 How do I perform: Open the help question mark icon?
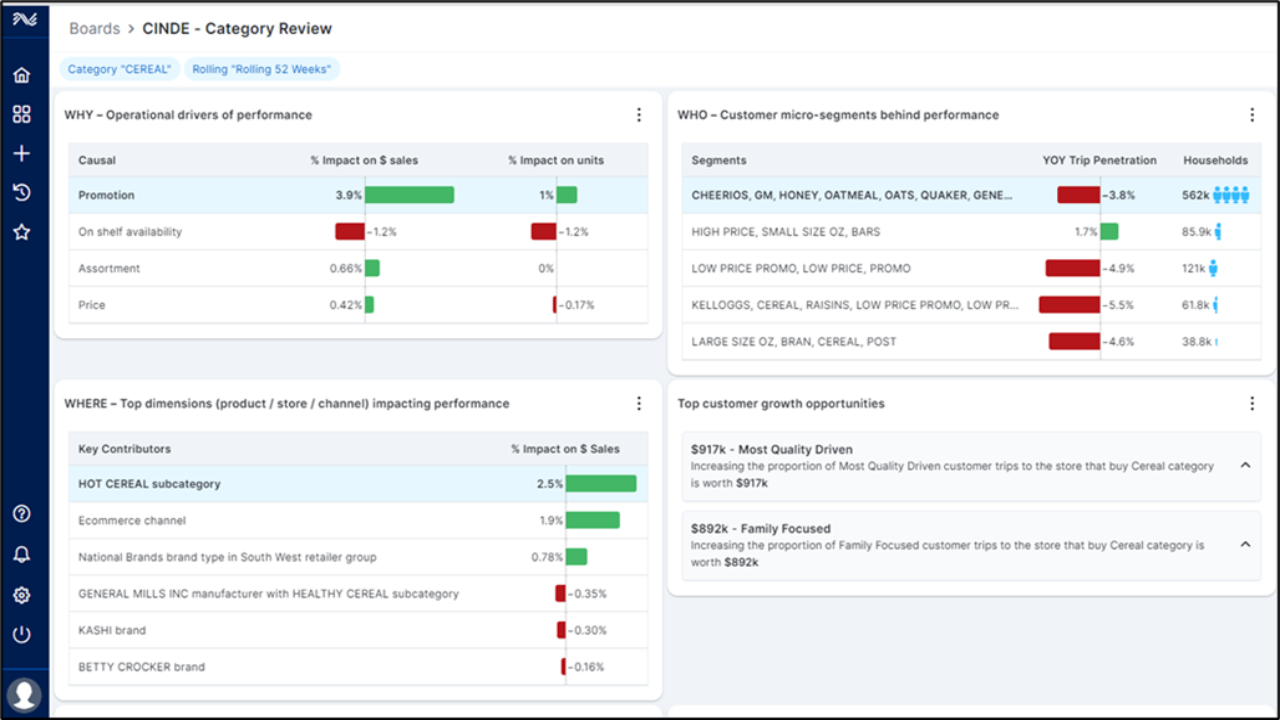click(21, 514)
